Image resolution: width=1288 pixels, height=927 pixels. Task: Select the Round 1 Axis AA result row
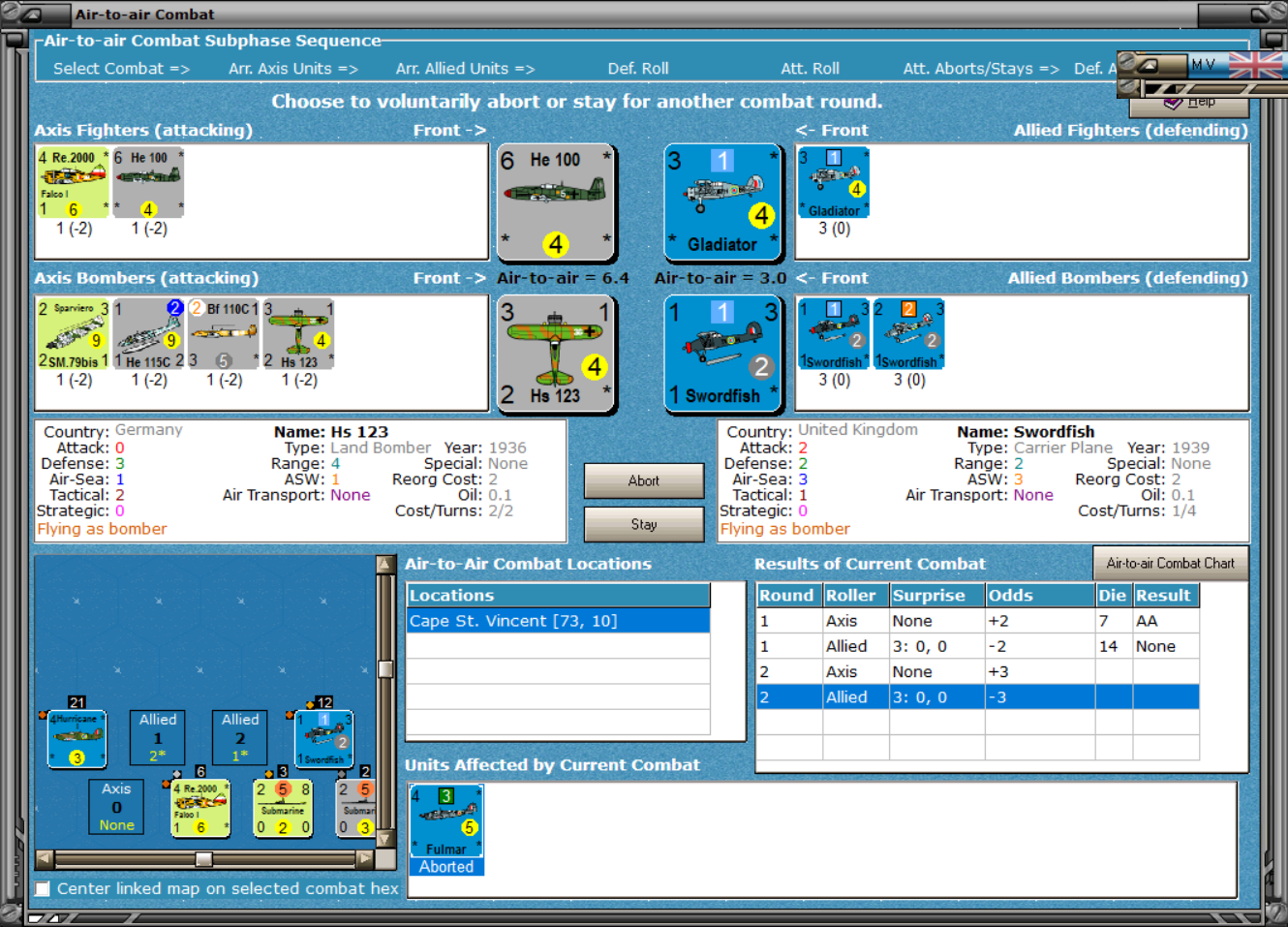[978, 621]
